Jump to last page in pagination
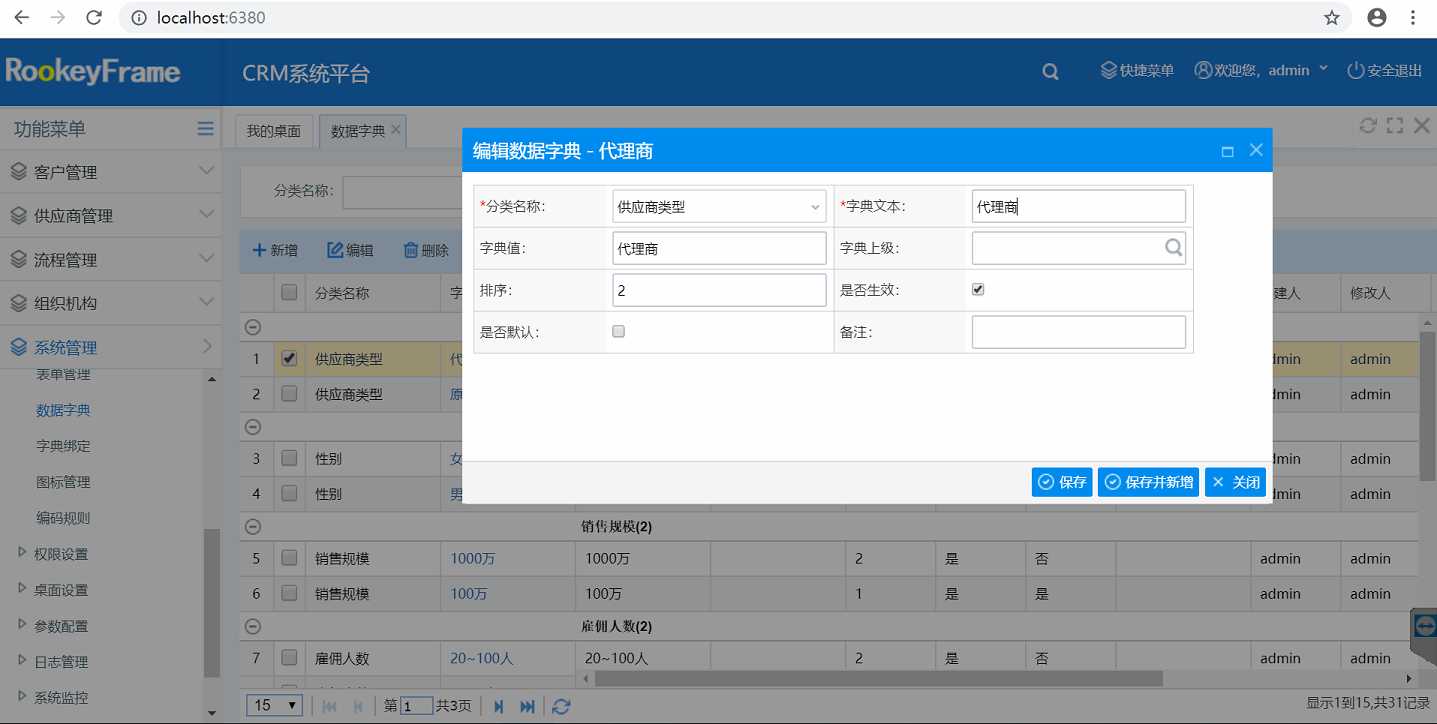 (x=528, y=706)
